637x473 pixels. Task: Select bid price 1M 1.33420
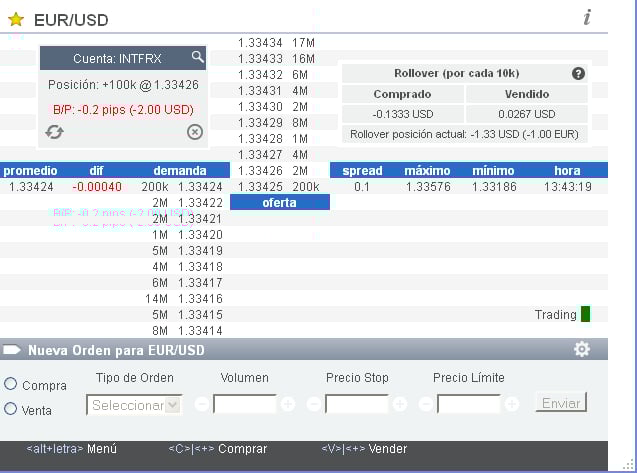coord(187,235)
